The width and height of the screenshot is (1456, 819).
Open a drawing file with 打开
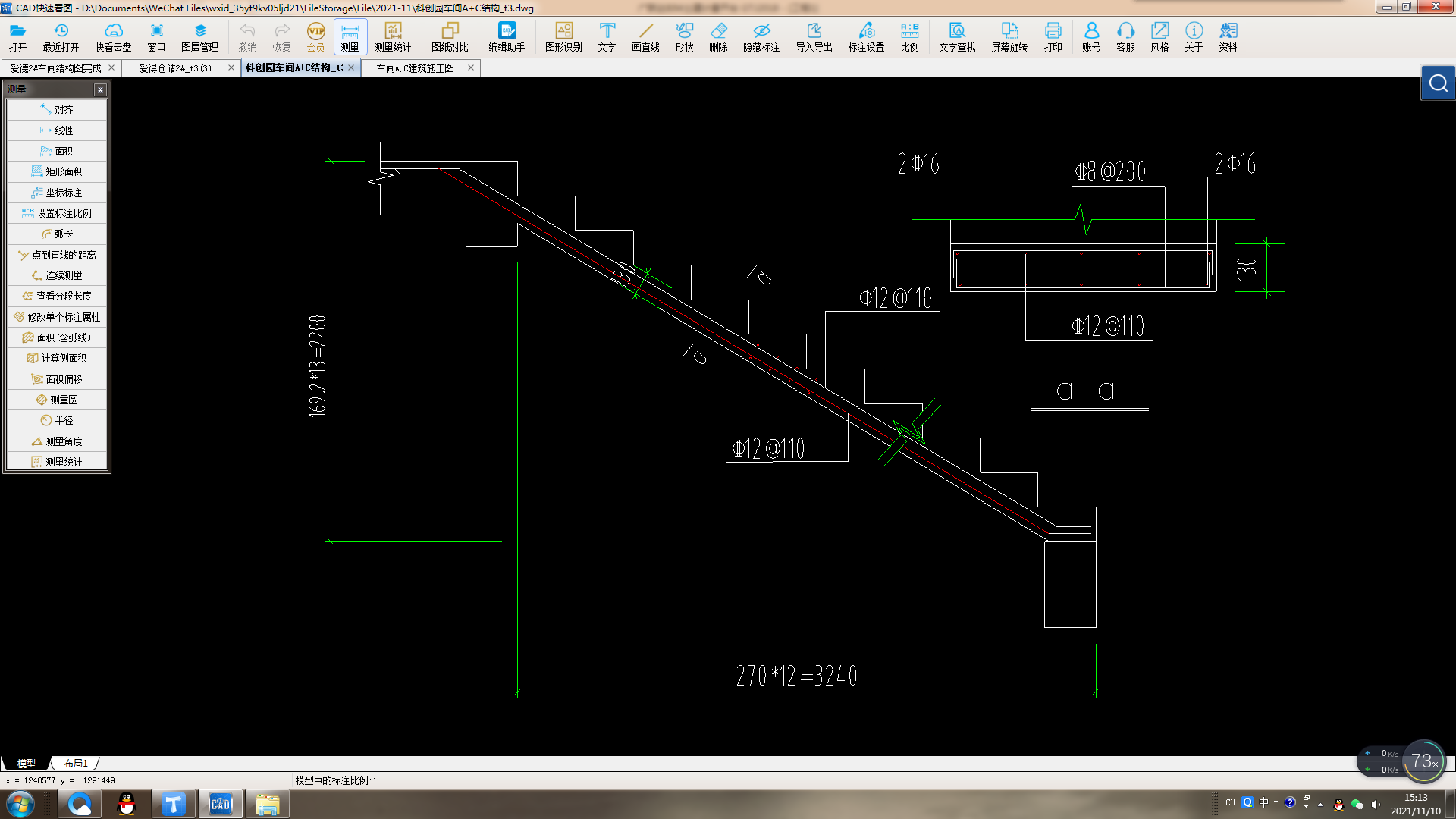(18, 37)
